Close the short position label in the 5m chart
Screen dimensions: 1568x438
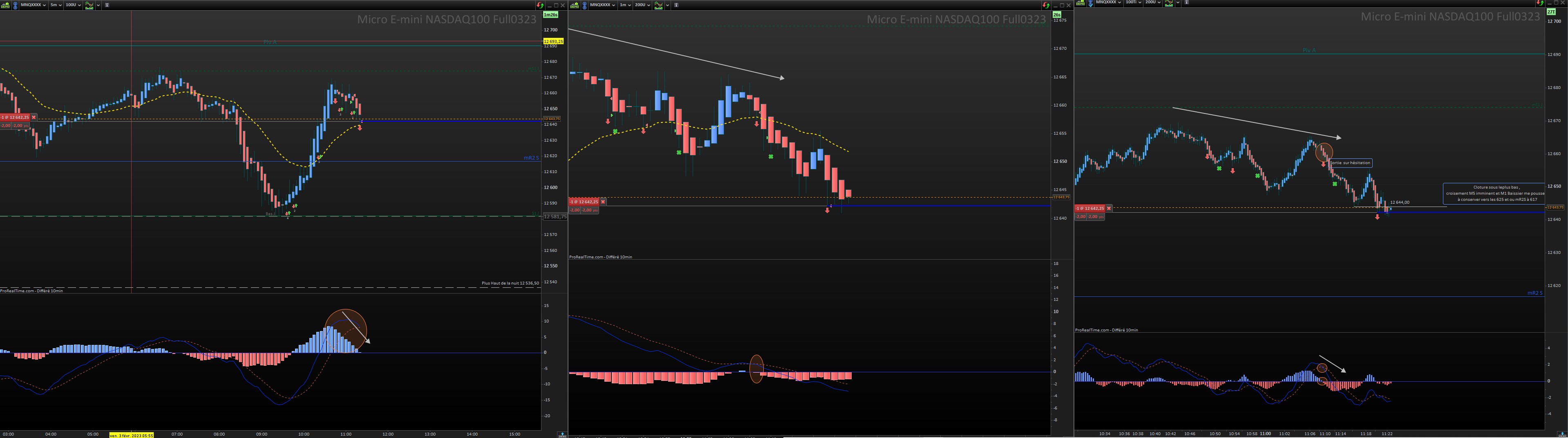(x=34, y=117)
